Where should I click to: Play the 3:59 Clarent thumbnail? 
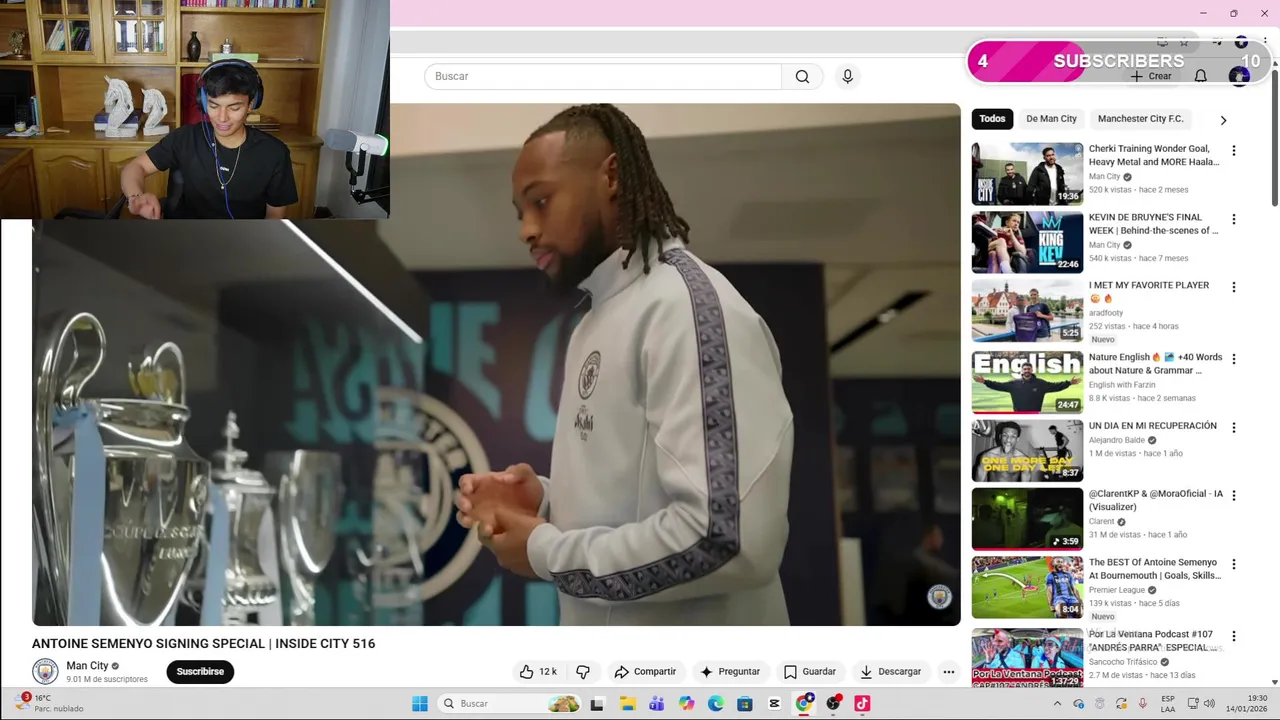click(x=1027, y=518)
